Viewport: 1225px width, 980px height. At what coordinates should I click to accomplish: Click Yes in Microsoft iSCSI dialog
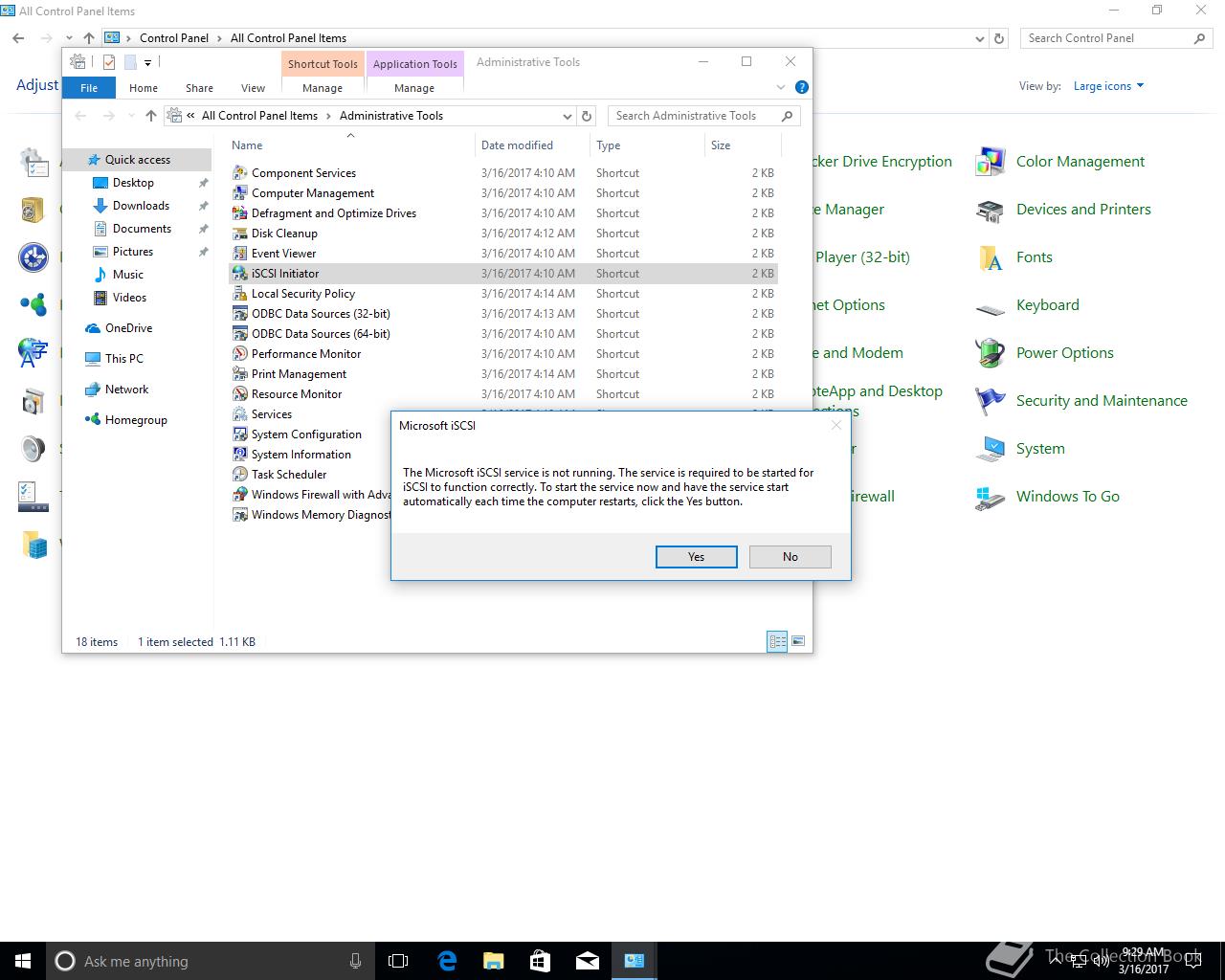(x=696, y=557)
